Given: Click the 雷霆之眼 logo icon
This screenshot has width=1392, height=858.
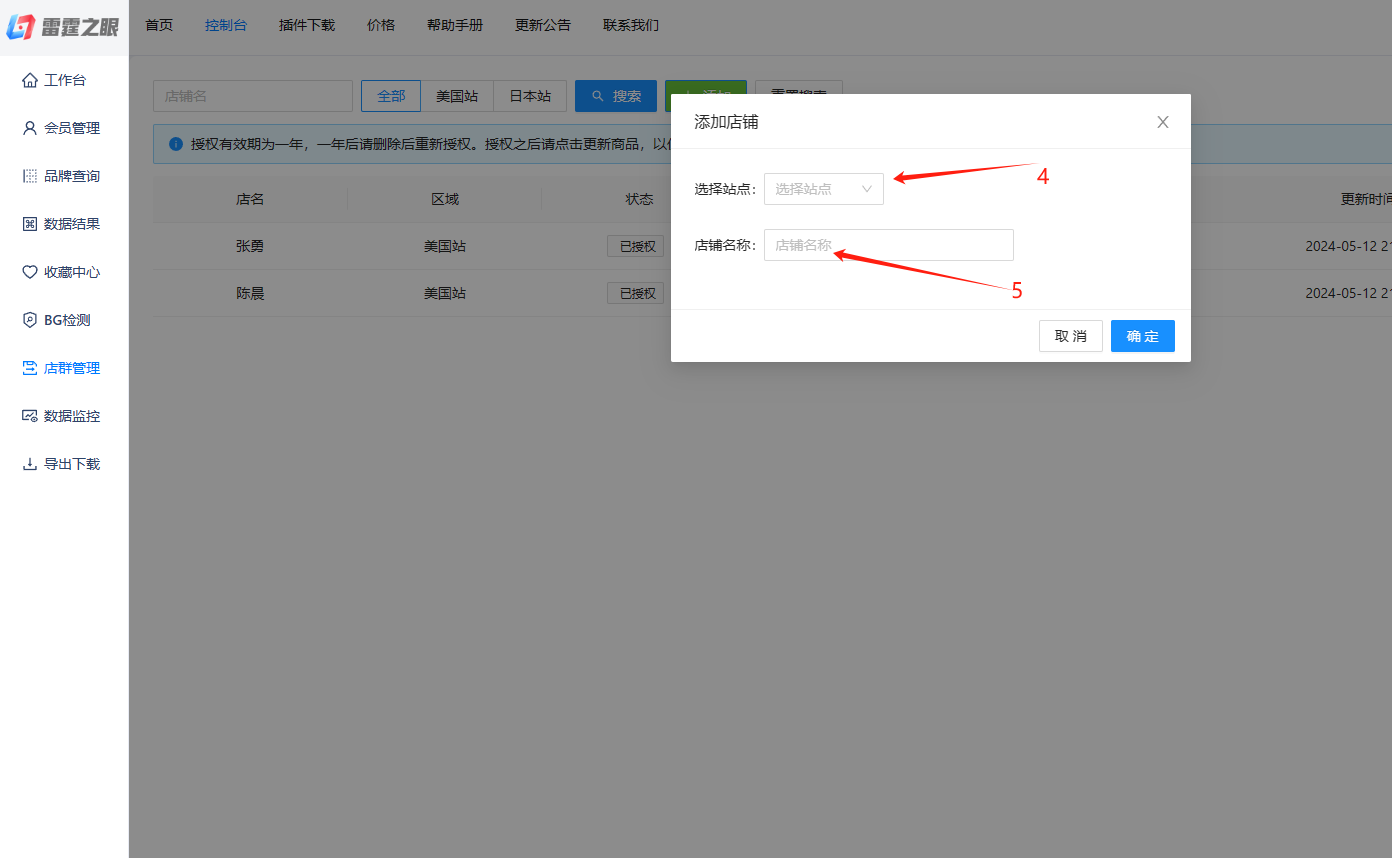Looking at the screenshot, I should click(20, 27).
